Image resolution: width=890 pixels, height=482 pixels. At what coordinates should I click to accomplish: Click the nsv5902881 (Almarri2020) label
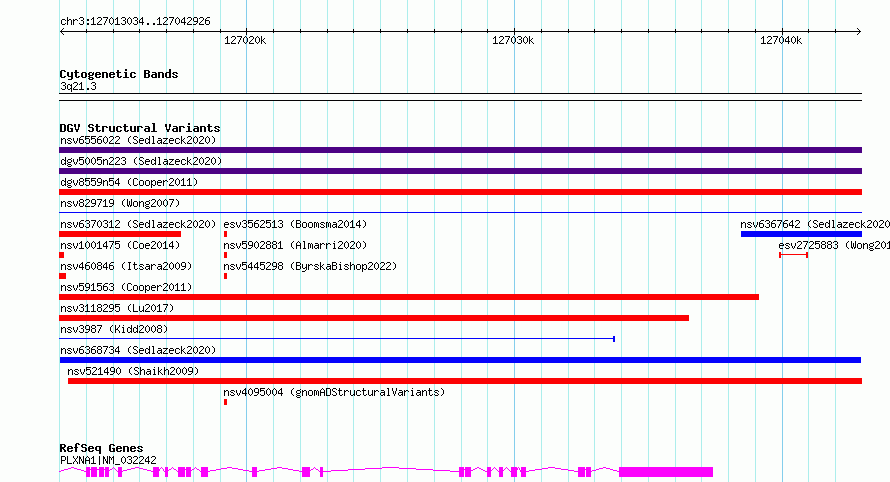point(295,245)
